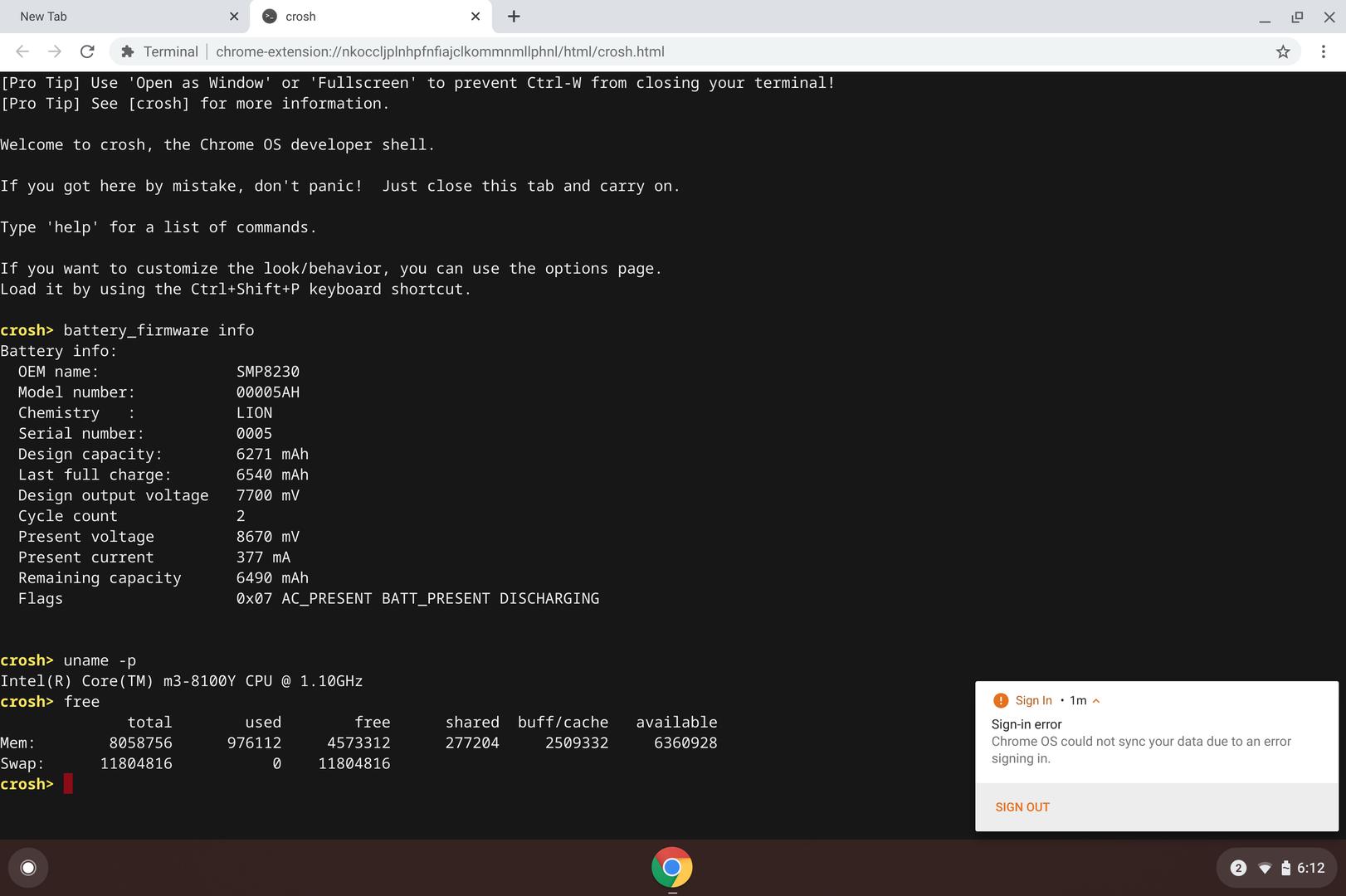Click the 'Welcome to crosh' line
This screenshot has height=896, width=1346.
(217, 144)
